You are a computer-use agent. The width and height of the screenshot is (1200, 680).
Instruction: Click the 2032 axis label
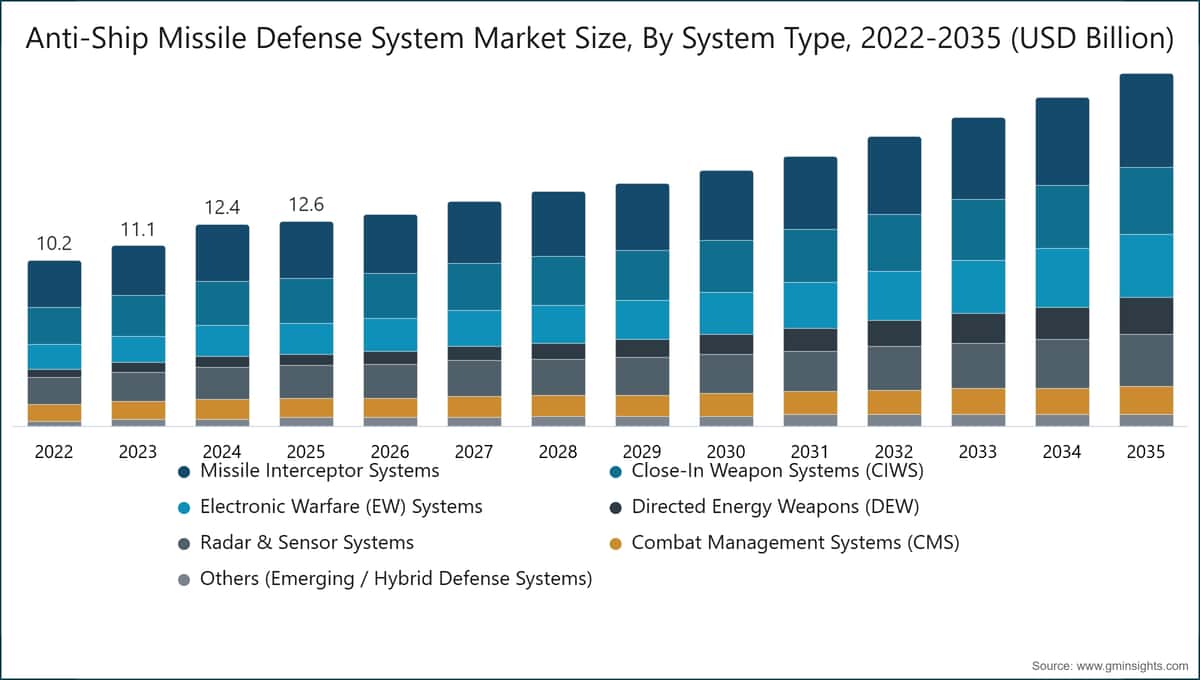(x=894, y=452)
